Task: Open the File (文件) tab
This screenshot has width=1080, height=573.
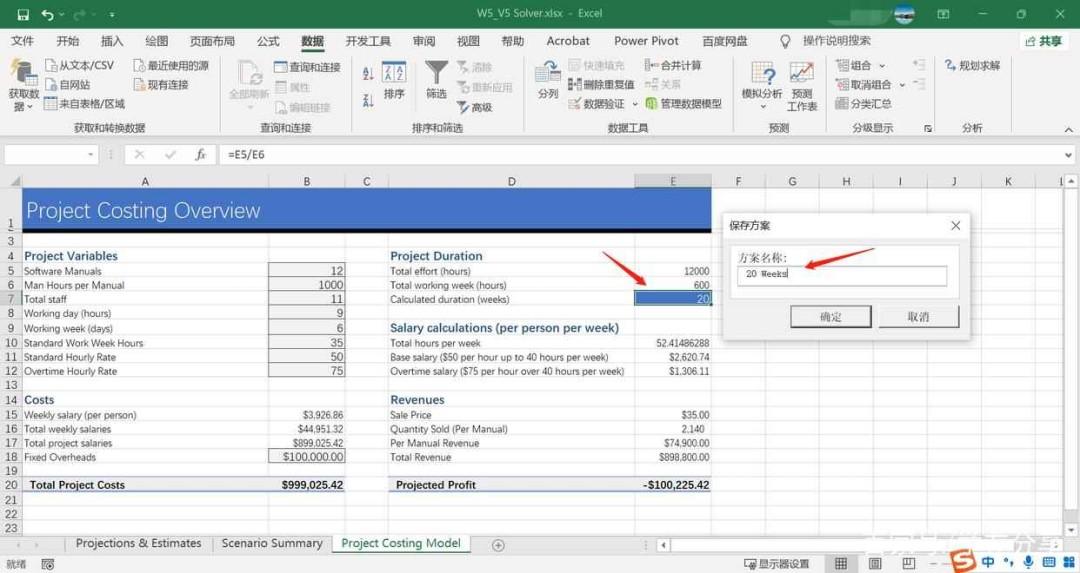Action: tap(23, 41)
